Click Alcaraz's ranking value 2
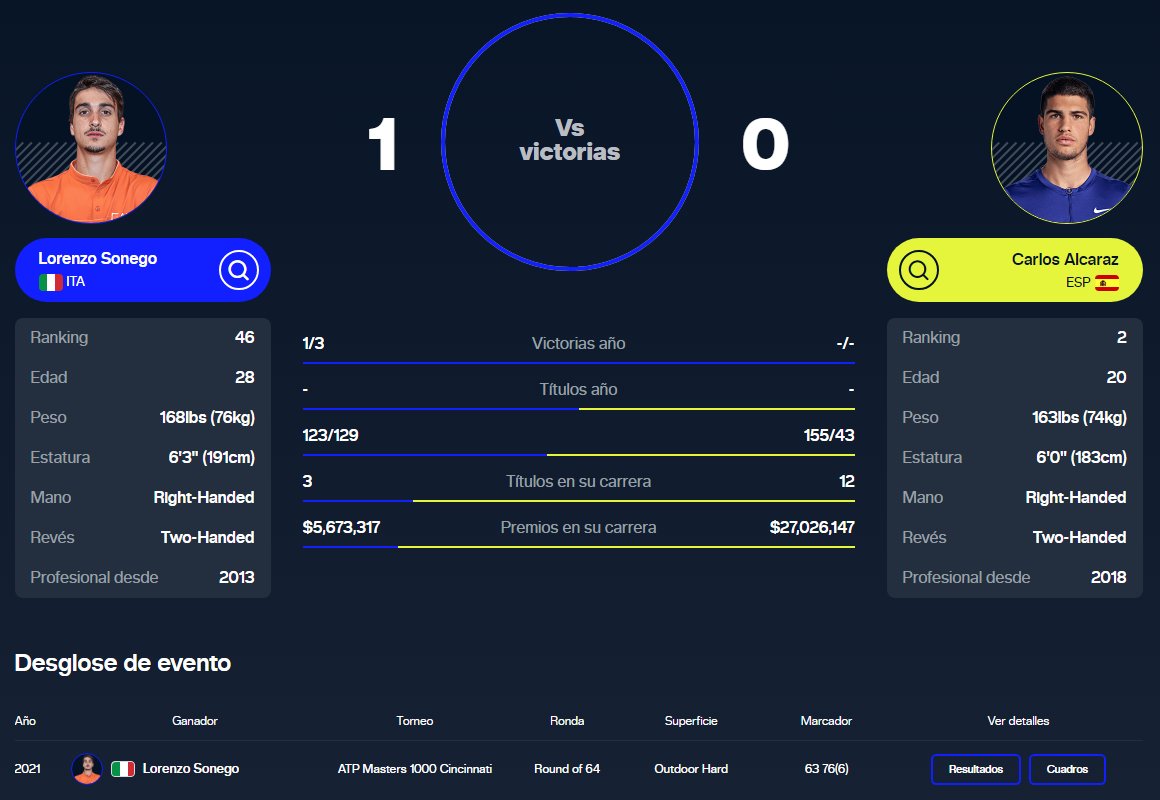Screen dimensions: 1160x800 (1122, 337)
